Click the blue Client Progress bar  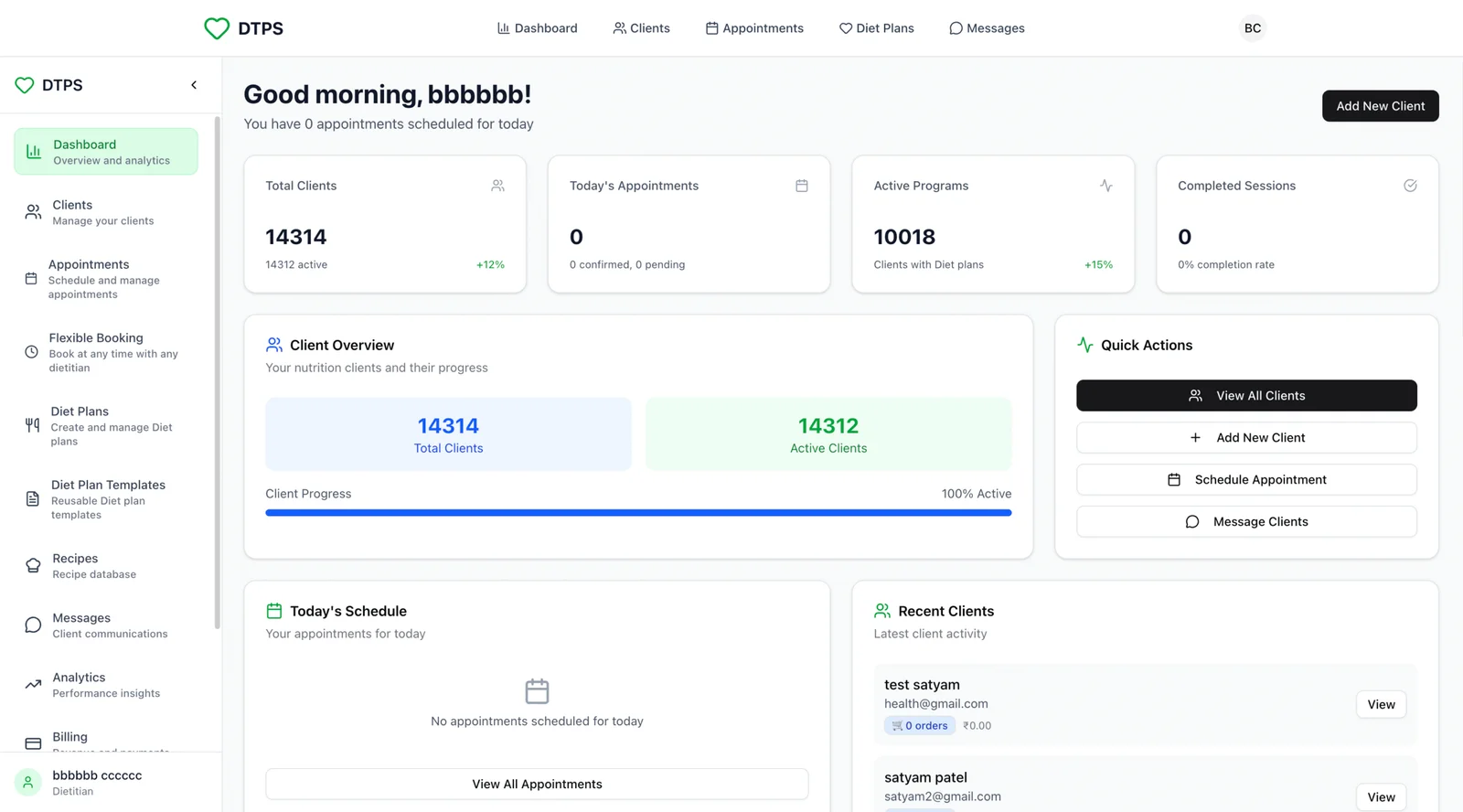[638, 513]
